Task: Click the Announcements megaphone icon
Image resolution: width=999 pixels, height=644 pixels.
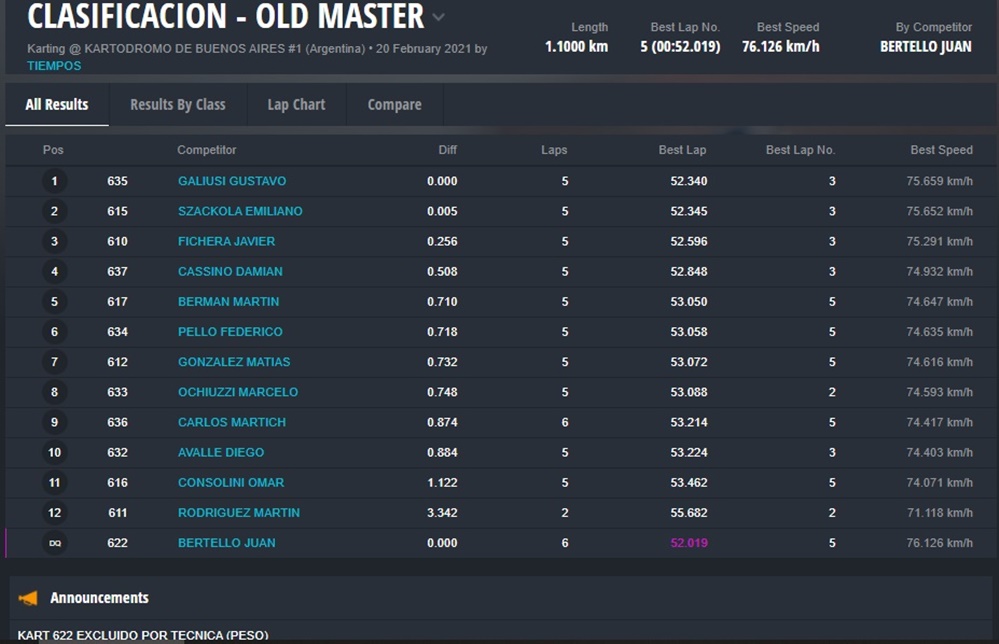Action: (28, 598)
